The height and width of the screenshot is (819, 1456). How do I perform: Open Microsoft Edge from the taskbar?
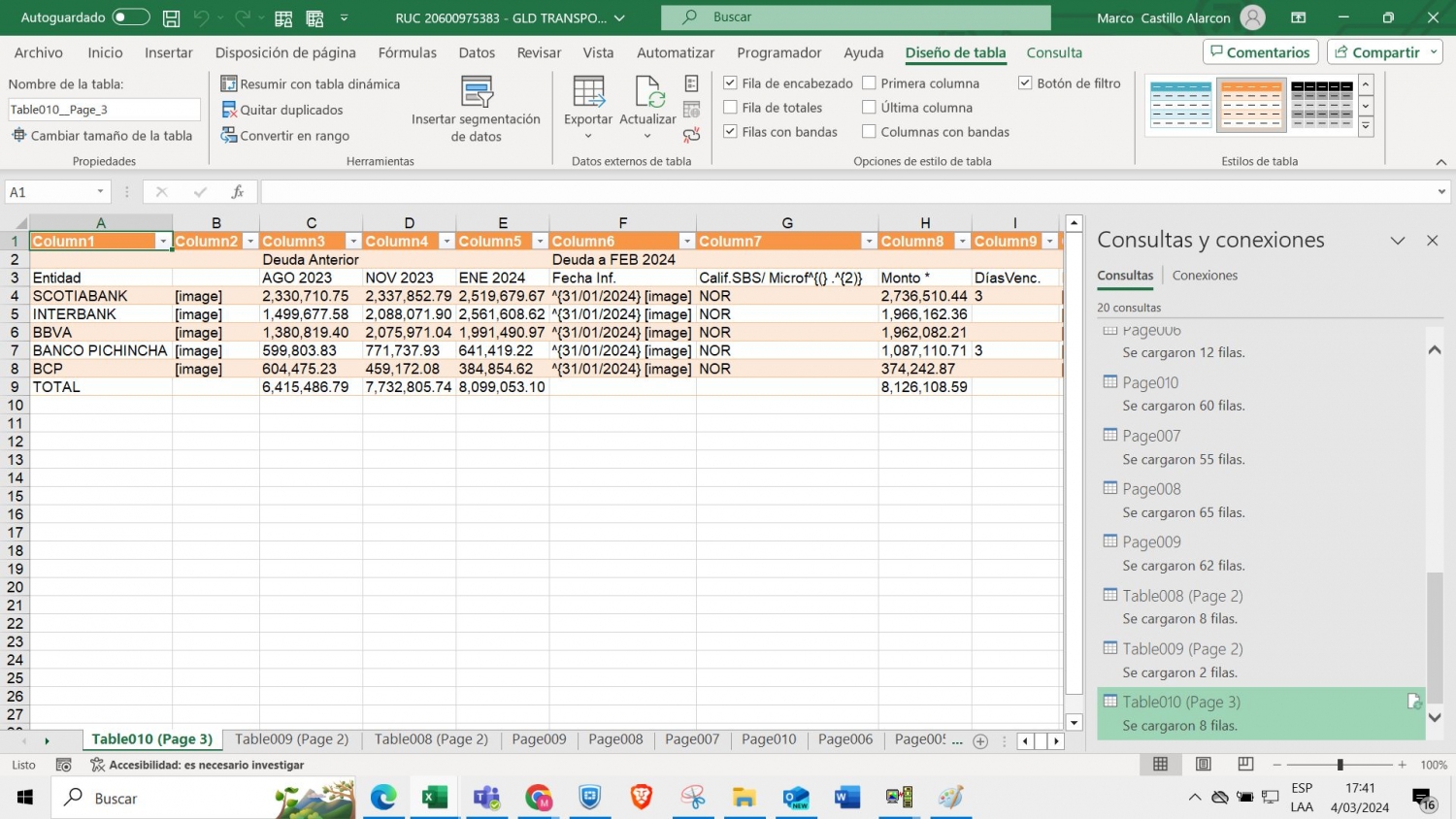click(383, 798)
